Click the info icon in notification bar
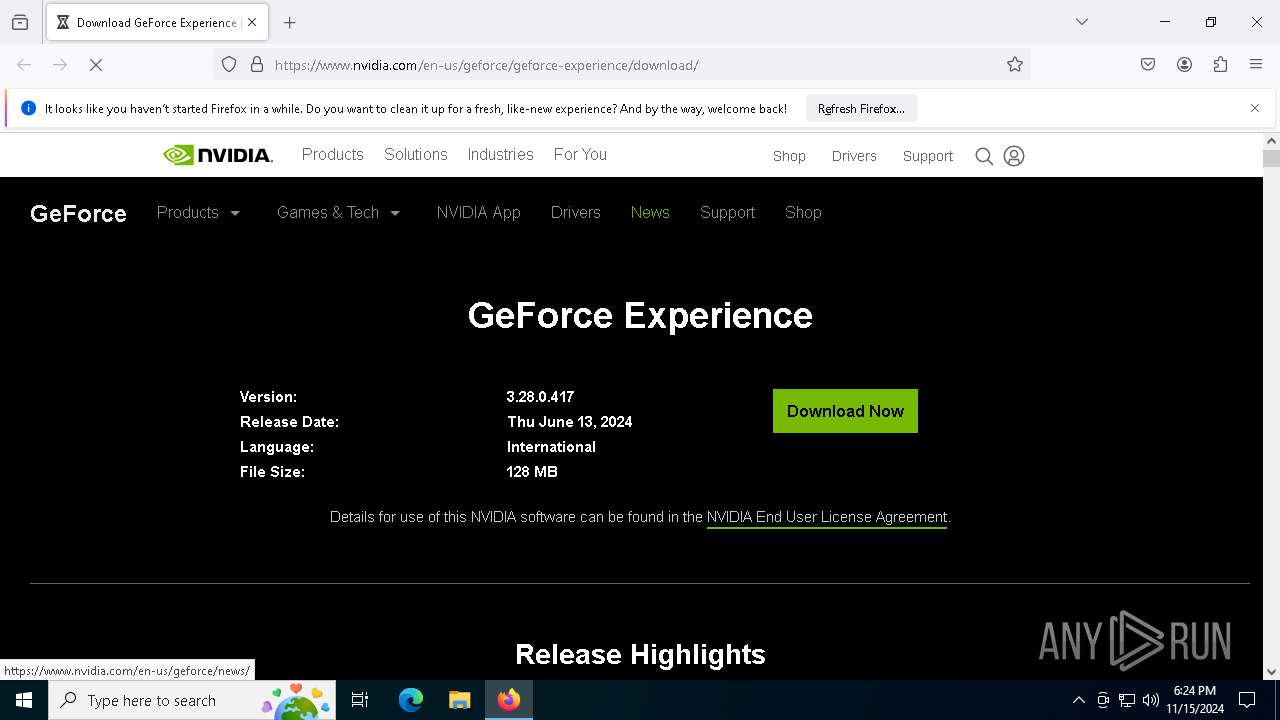 (28, 108)
